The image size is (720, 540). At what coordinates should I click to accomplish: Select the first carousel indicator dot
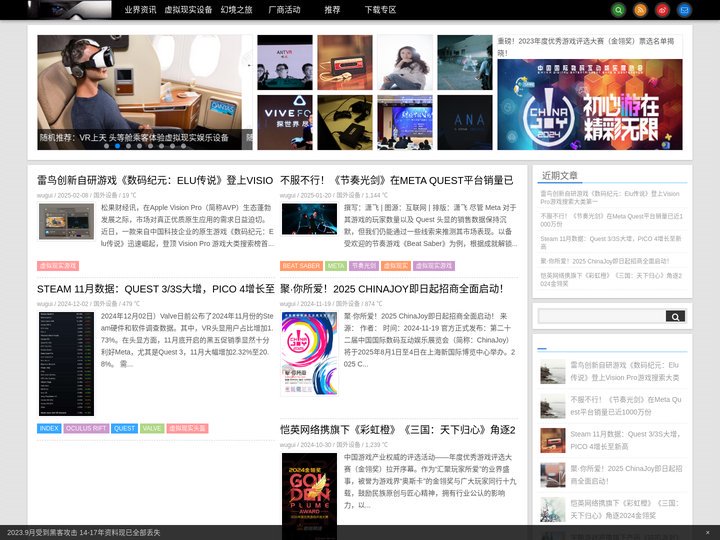tap(107, 146)
